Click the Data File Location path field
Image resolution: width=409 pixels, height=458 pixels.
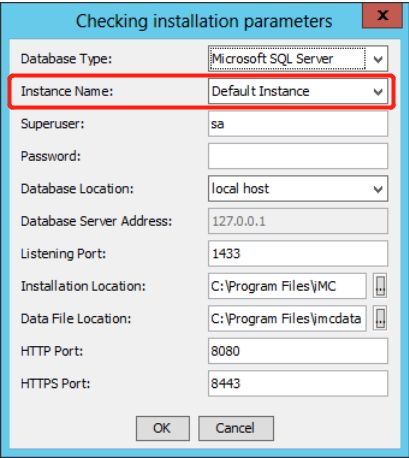[287, 318]
